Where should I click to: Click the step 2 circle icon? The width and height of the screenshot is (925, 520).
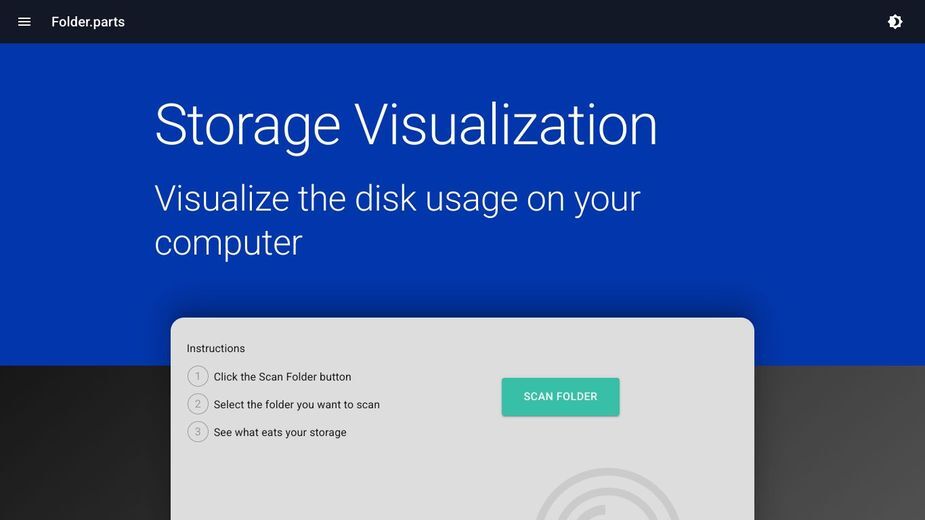pyautogui.click(x=198, y=404)
